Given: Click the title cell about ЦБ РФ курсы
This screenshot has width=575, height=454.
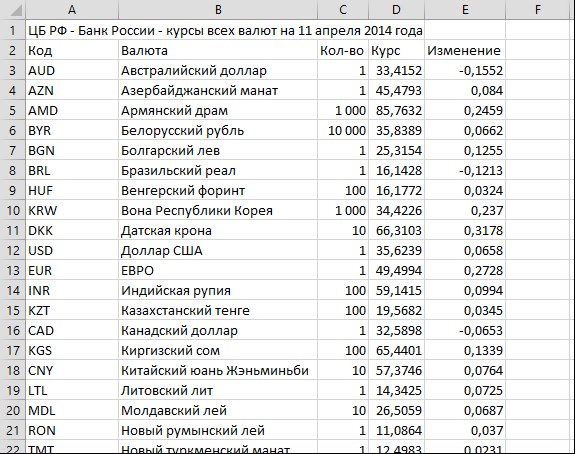Looking at the screenshot, I should [225, 30].
